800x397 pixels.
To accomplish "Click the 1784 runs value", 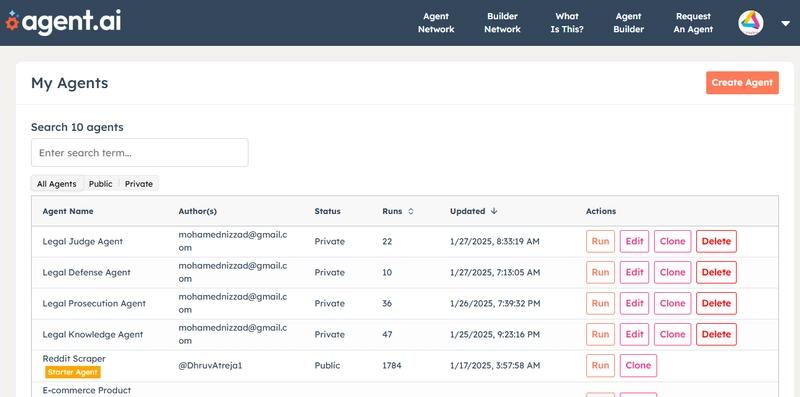I will click(x=392, y=365).
